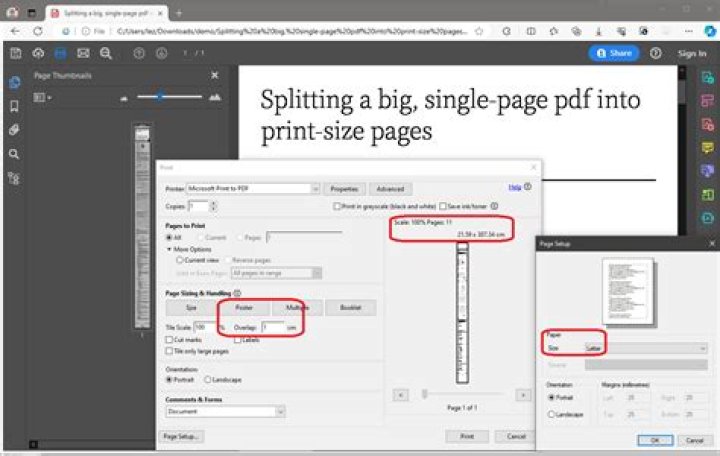The height and width of the screenshot is (456, 720).
Task: Click the Advanced button
Action: pyautogui.click(x=390, y=189)
